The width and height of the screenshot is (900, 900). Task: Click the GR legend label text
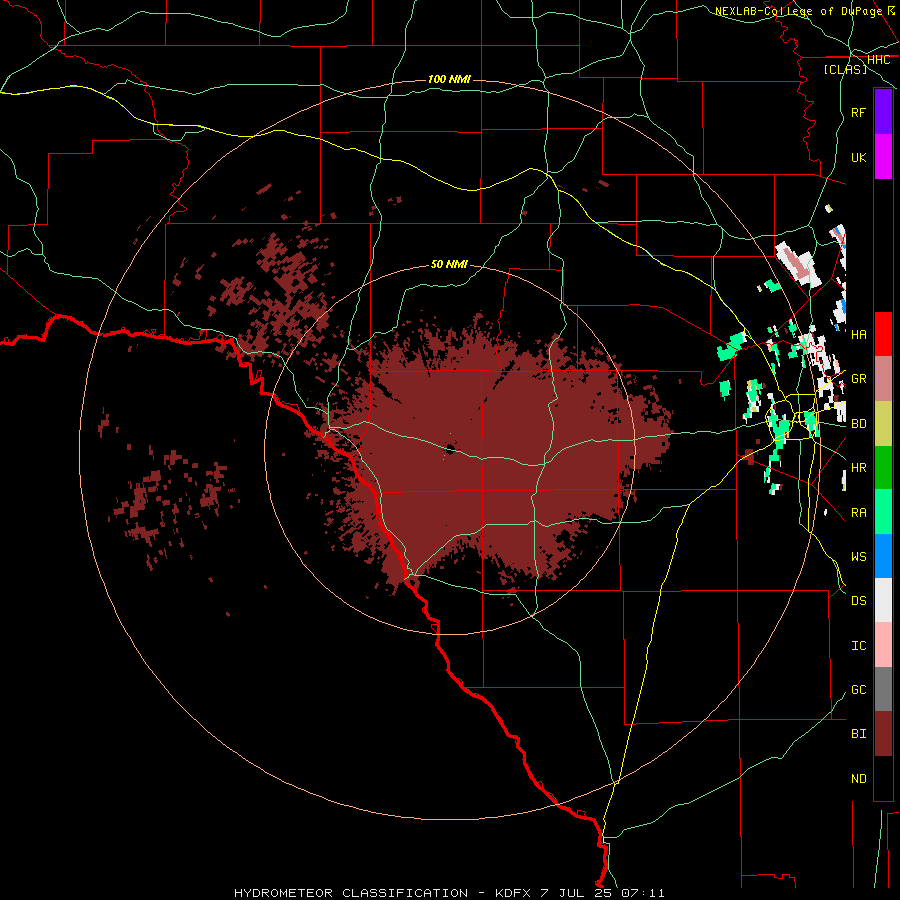858,379
